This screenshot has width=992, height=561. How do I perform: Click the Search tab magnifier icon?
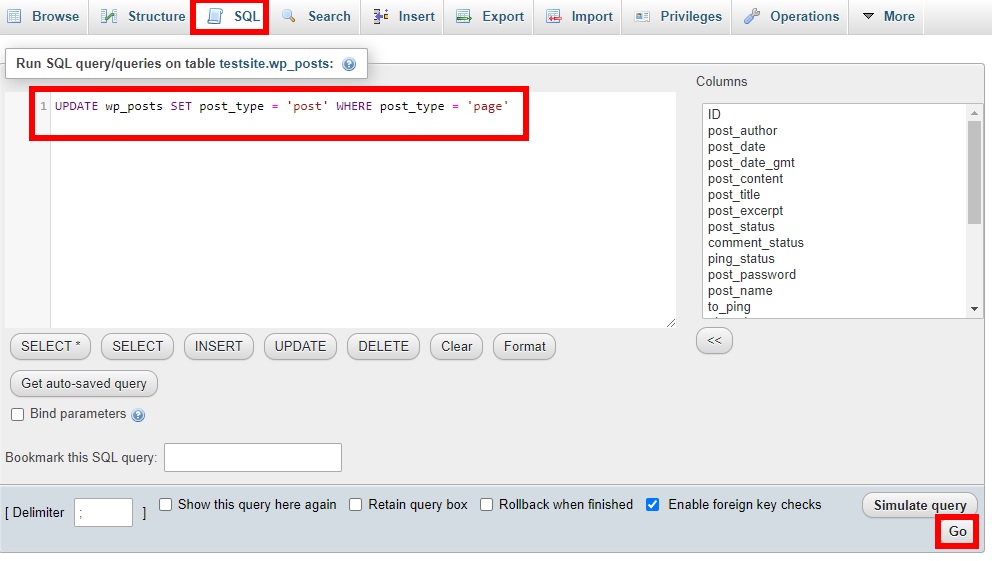pos(288,16)
